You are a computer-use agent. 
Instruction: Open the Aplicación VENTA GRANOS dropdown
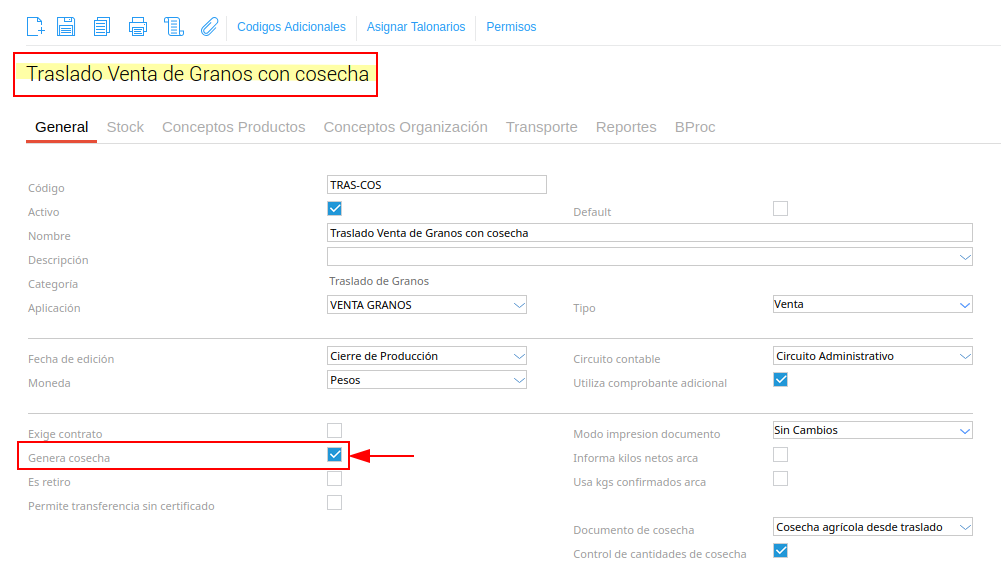point(426,305)
